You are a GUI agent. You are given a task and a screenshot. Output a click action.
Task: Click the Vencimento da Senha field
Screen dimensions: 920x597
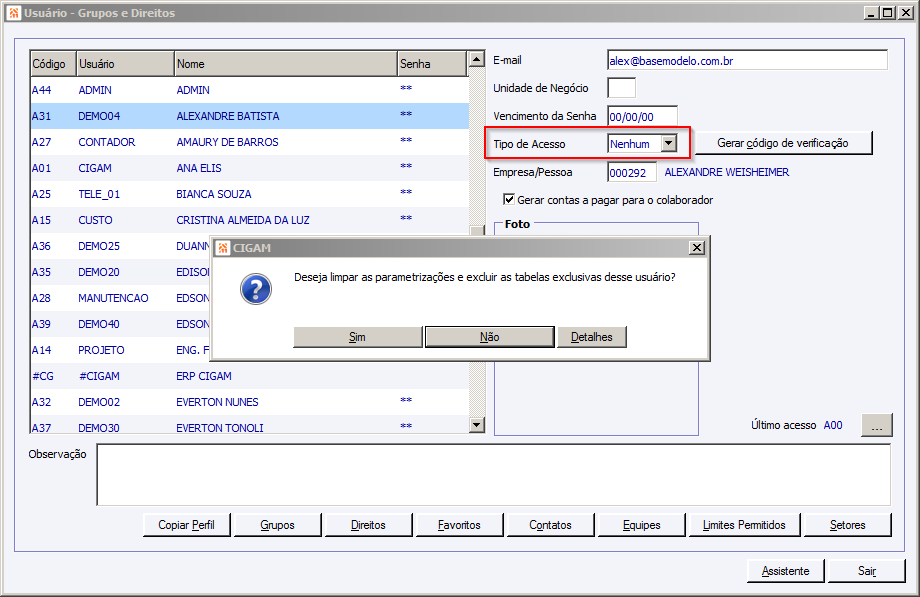tap(642, 116)
